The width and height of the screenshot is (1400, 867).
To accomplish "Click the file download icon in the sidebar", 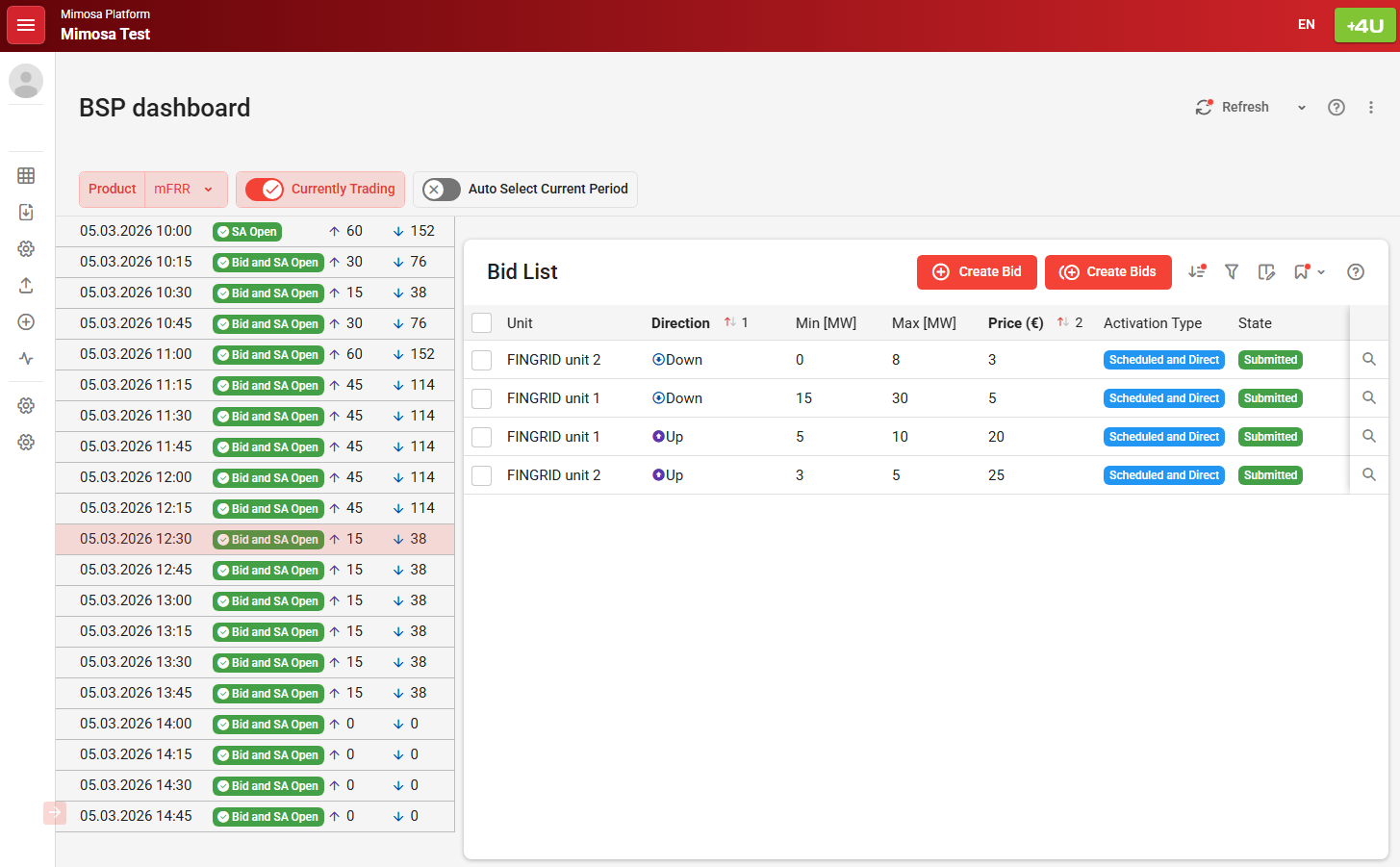I will click(26, 212).
